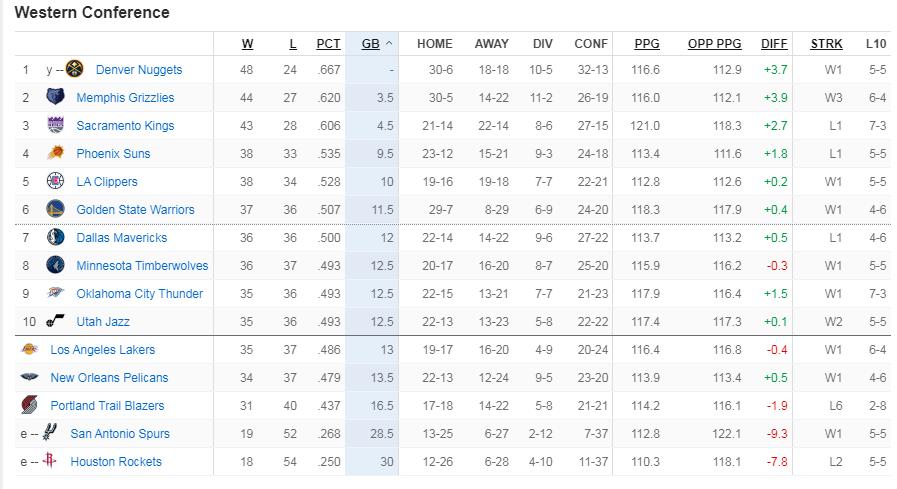
Task: Go to Oklahoma City Thunder team page
Action: (139, 294)
